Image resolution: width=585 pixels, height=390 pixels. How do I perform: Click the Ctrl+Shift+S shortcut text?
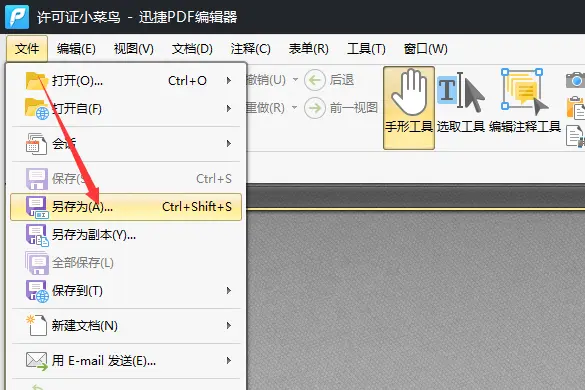tap(197, 207)
